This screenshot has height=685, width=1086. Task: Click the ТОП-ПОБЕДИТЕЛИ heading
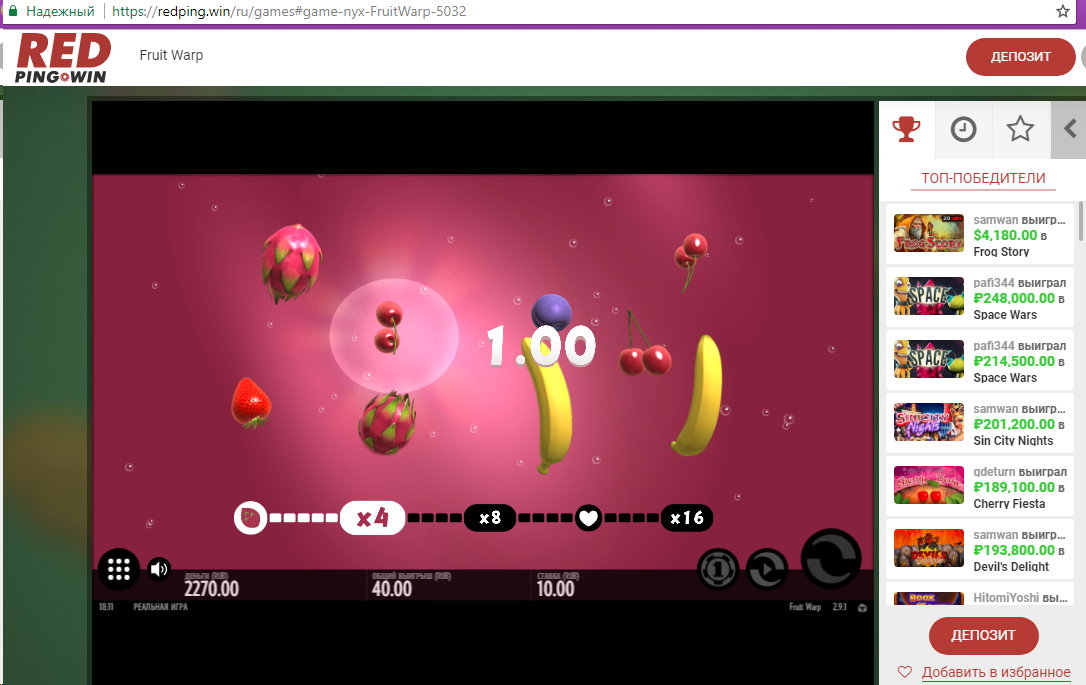click(x=983, y=179)
